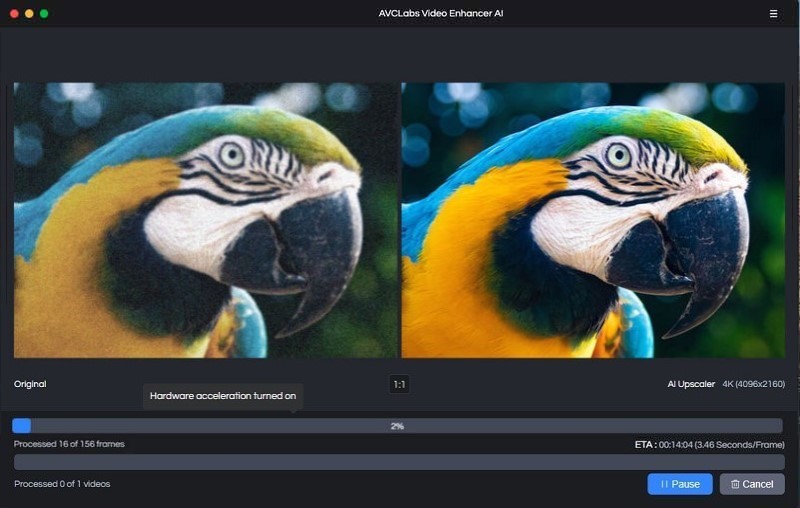Click the ETA time remaining text

click(709, 445)
